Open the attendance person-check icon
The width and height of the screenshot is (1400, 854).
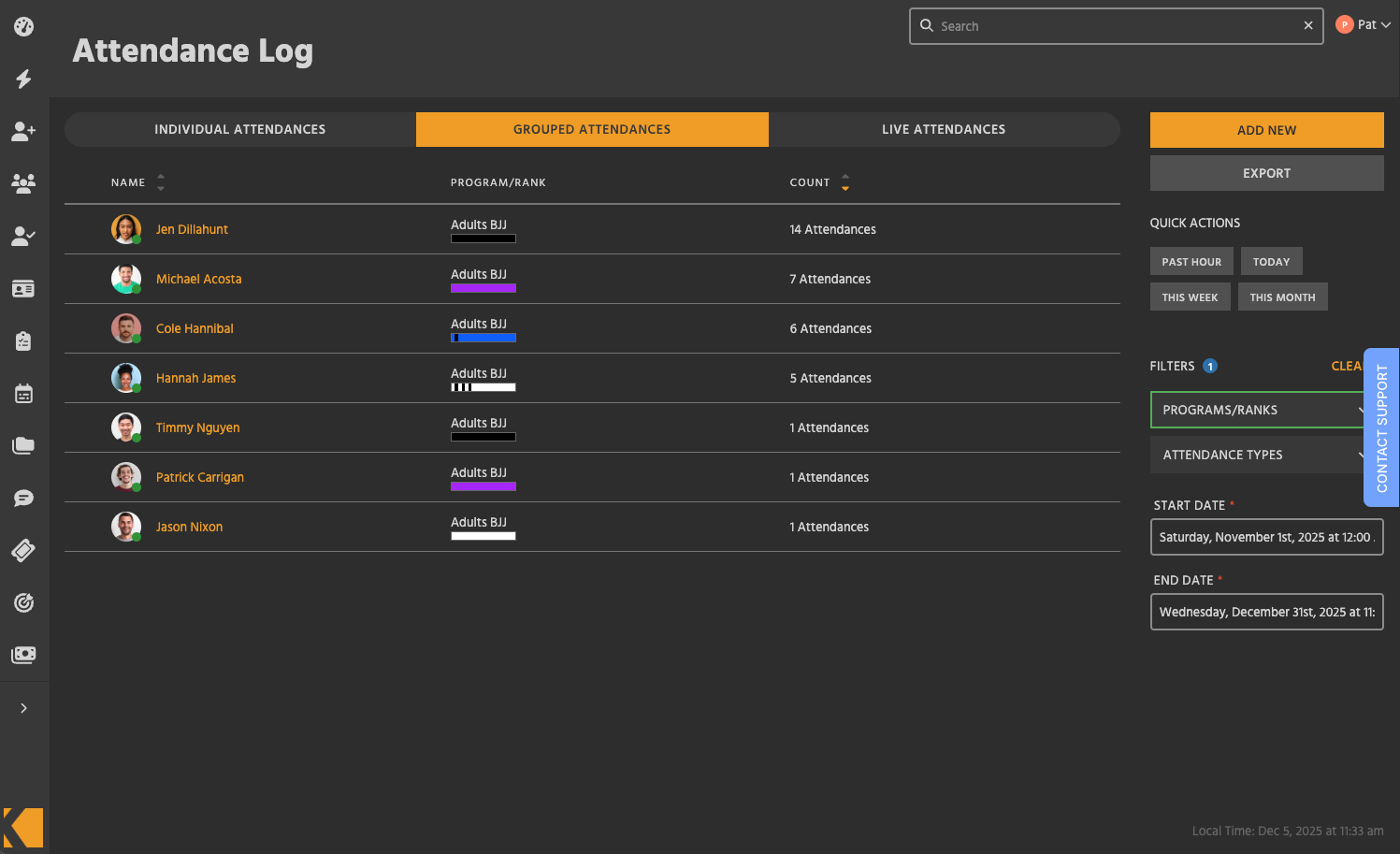tap(23, 236)
